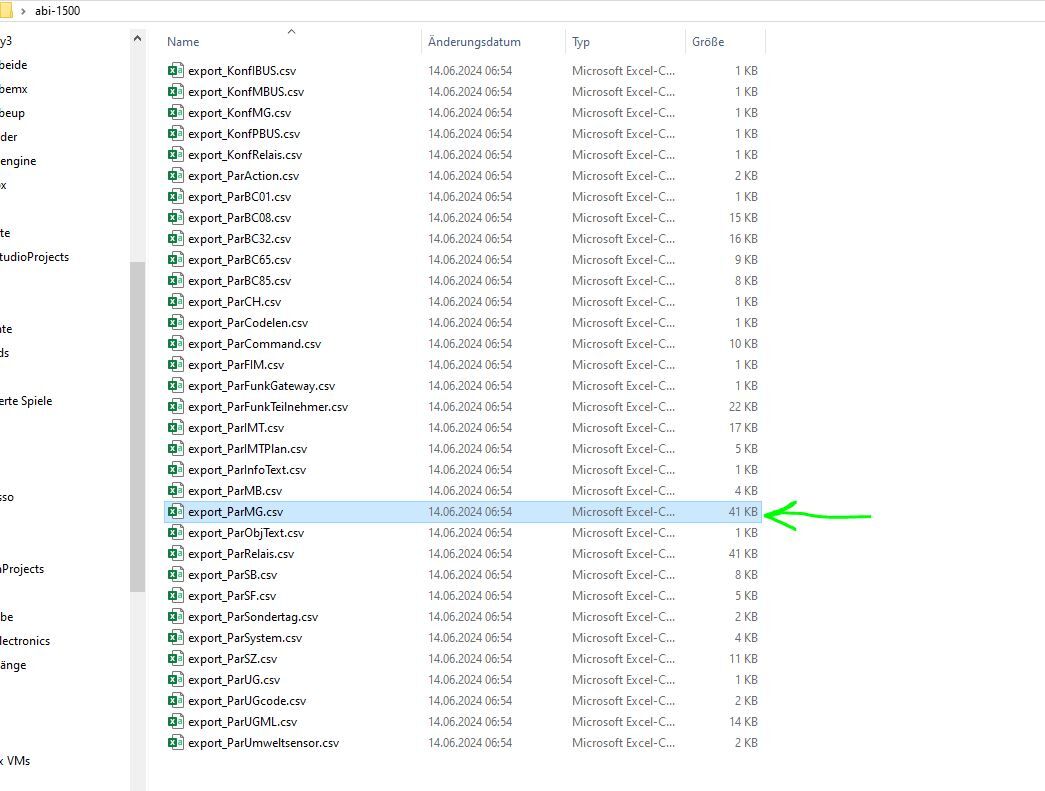Click the 15 KB size of export_ParBC08.csv

(x=743, y=217)
